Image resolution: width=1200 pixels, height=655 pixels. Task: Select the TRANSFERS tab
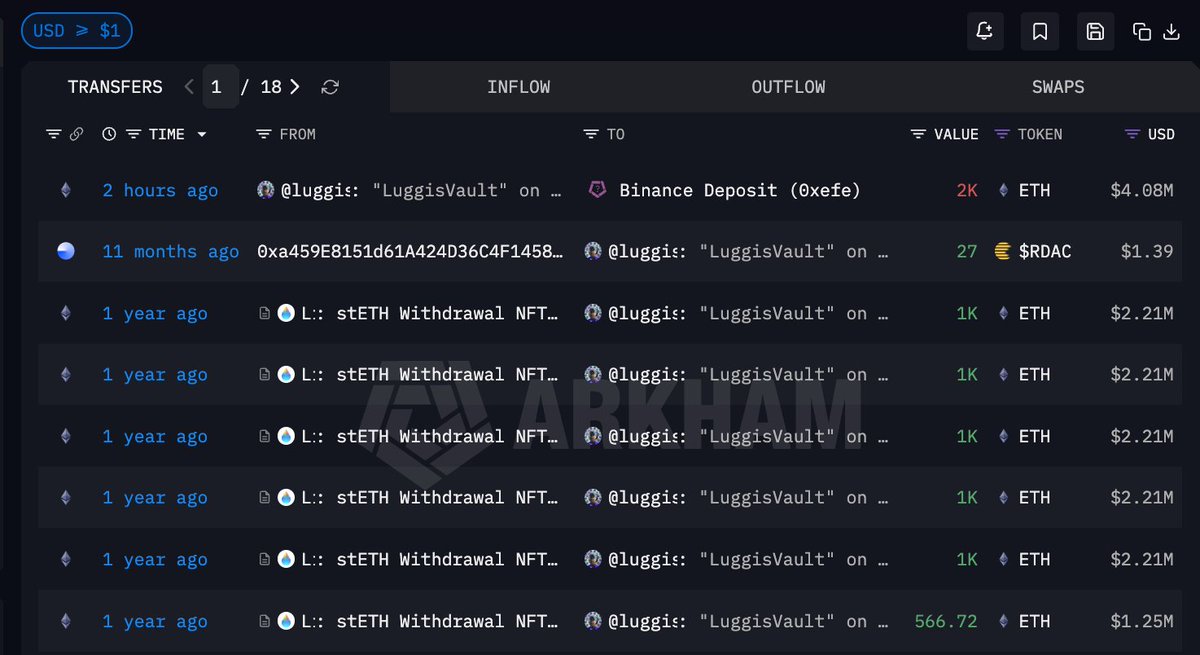coord(115,87)
